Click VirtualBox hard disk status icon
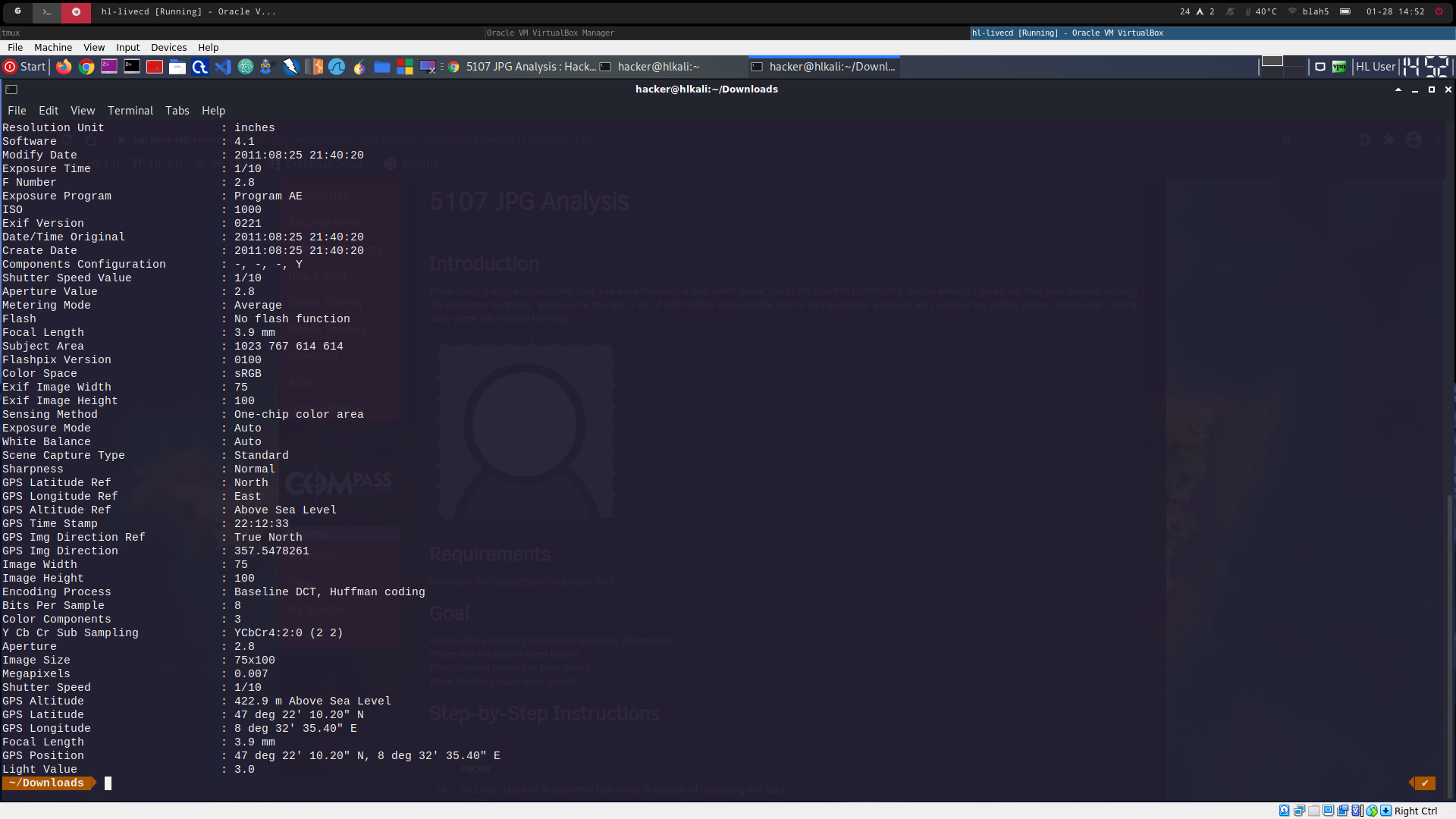Screen dimensions: 1456x819 click(x=1284, y=811)
